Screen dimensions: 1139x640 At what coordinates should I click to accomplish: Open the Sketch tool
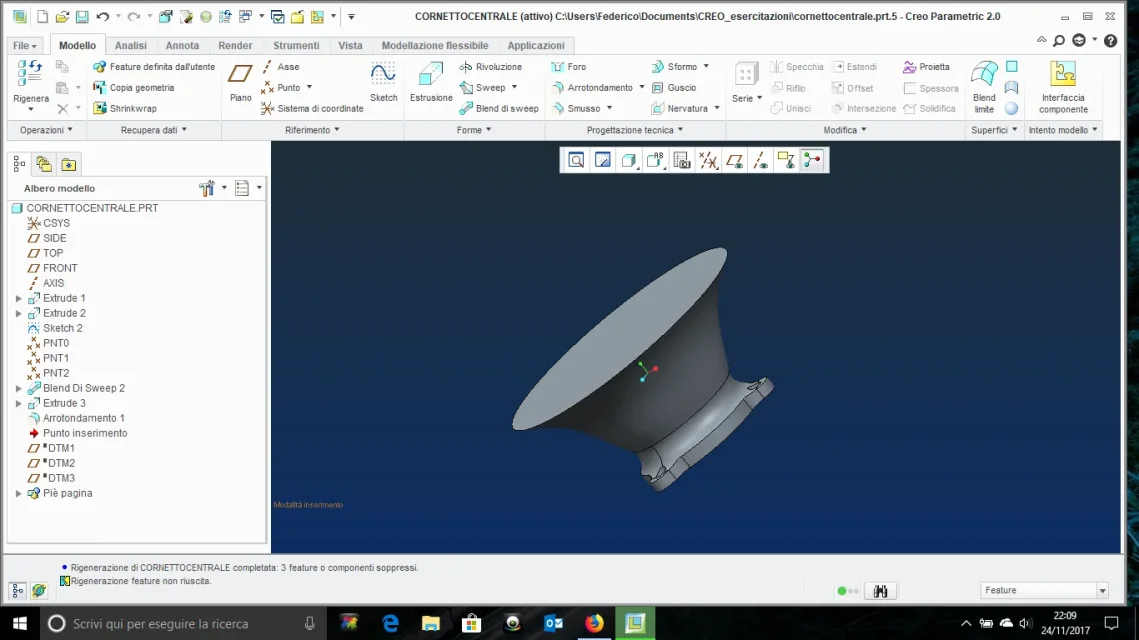point(383,81)
